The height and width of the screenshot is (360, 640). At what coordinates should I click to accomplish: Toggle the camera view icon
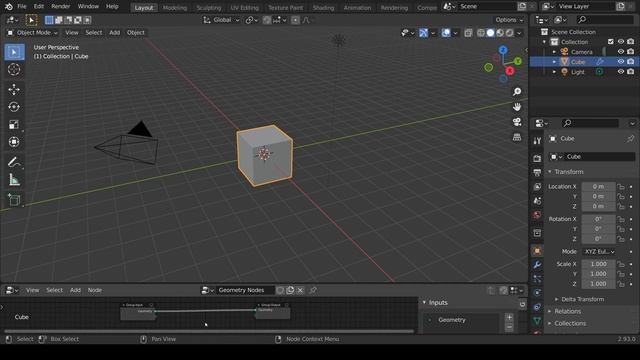pyautogui.click(x=517, y=122)
